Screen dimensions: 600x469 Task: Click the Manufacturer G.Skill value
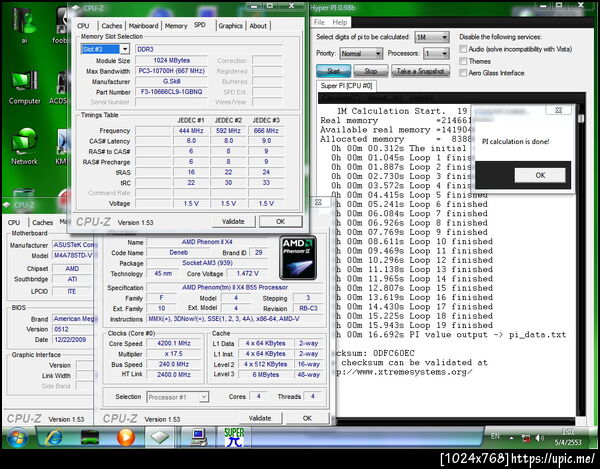171,81
